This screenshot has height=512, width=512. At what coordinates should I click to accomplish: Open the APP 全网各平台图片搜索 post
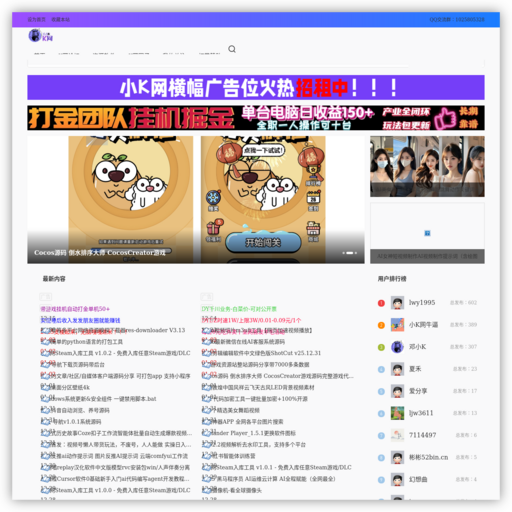point(243,422)
